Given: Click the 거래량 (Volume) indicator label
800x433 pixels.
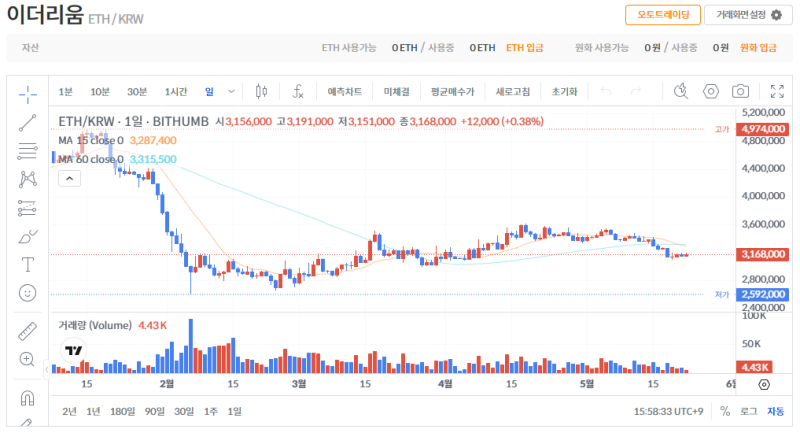Looking at the screenshot, I should click(x=95, y=325).
